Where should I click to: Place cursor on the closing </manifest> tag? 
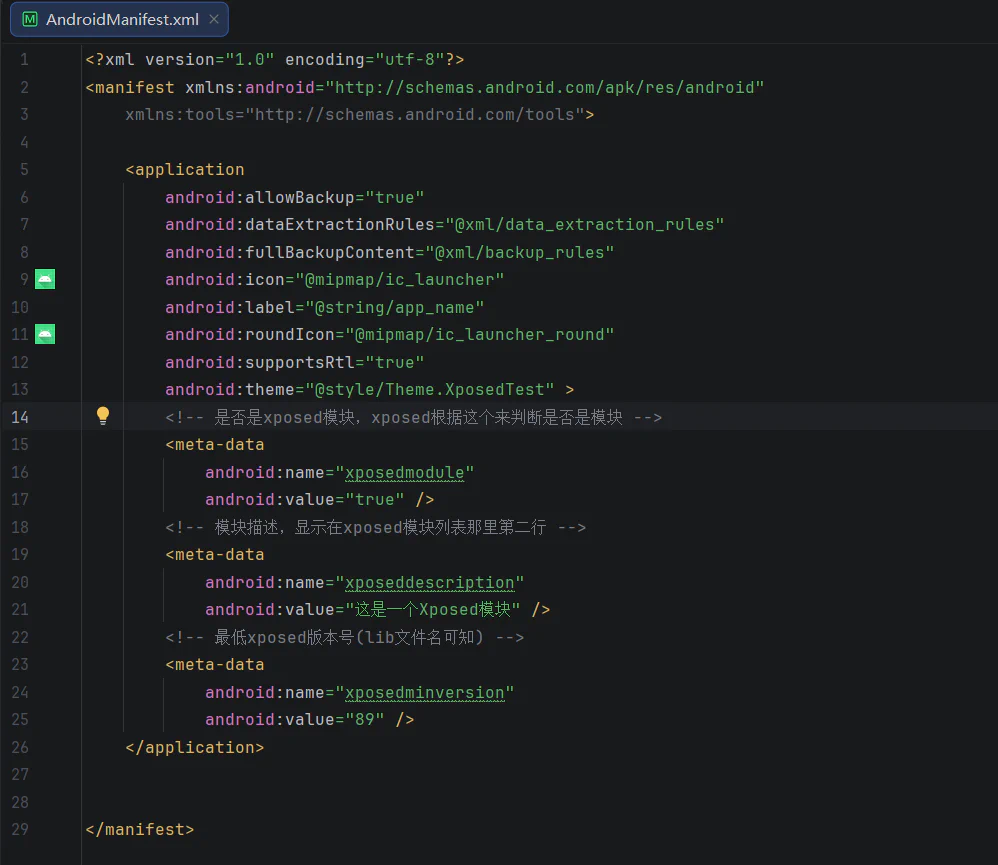[139, 829]
